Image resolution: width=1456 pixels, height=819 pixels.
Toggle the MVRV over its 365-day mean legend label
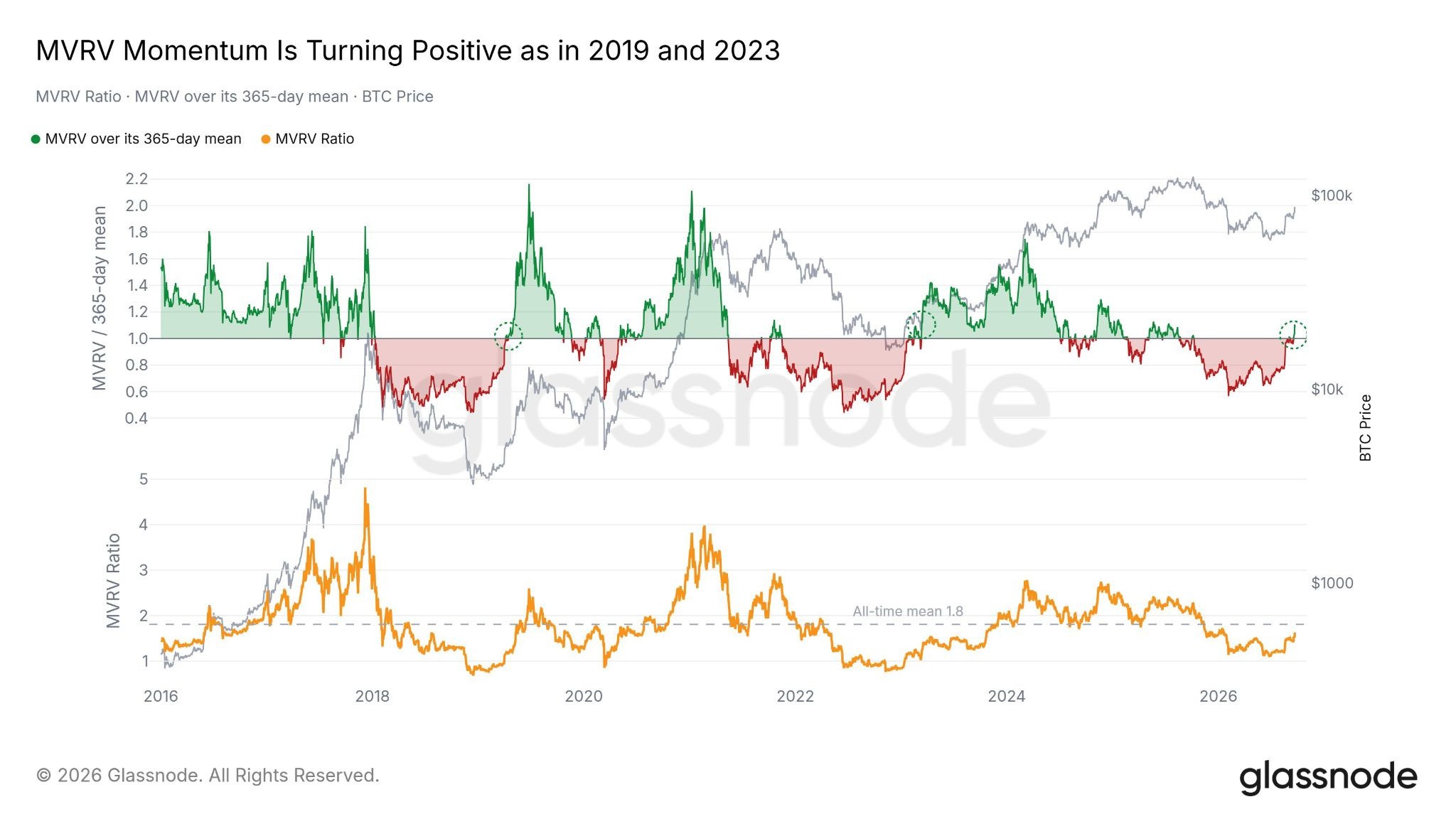143,139
